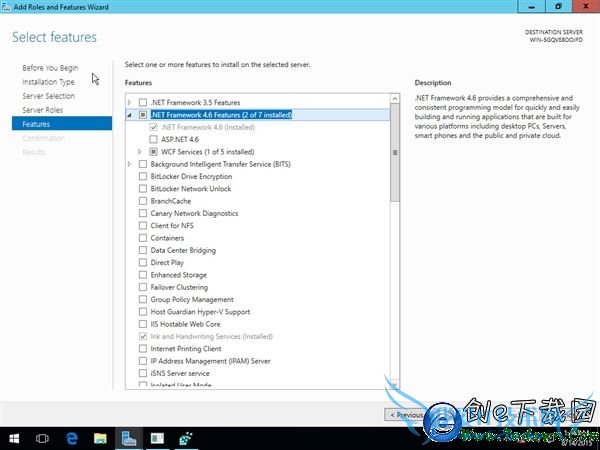Check Canary Network Diagnostics box
This screenshot has height=450, width=600.
[143, 213]
